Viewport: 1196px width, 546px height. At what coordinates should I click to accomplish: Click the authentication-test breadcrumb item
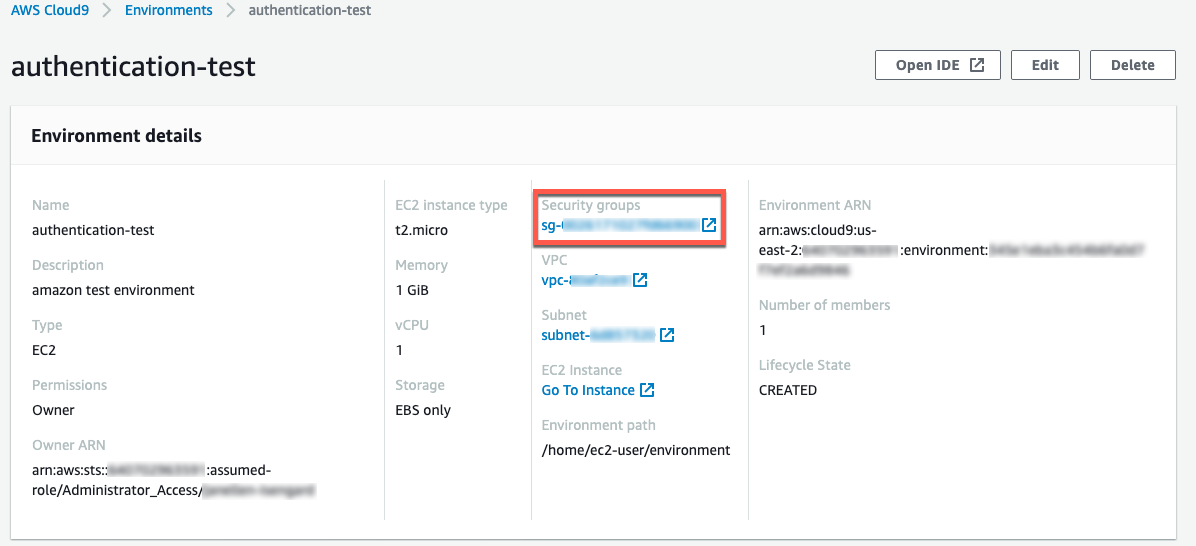310,11
